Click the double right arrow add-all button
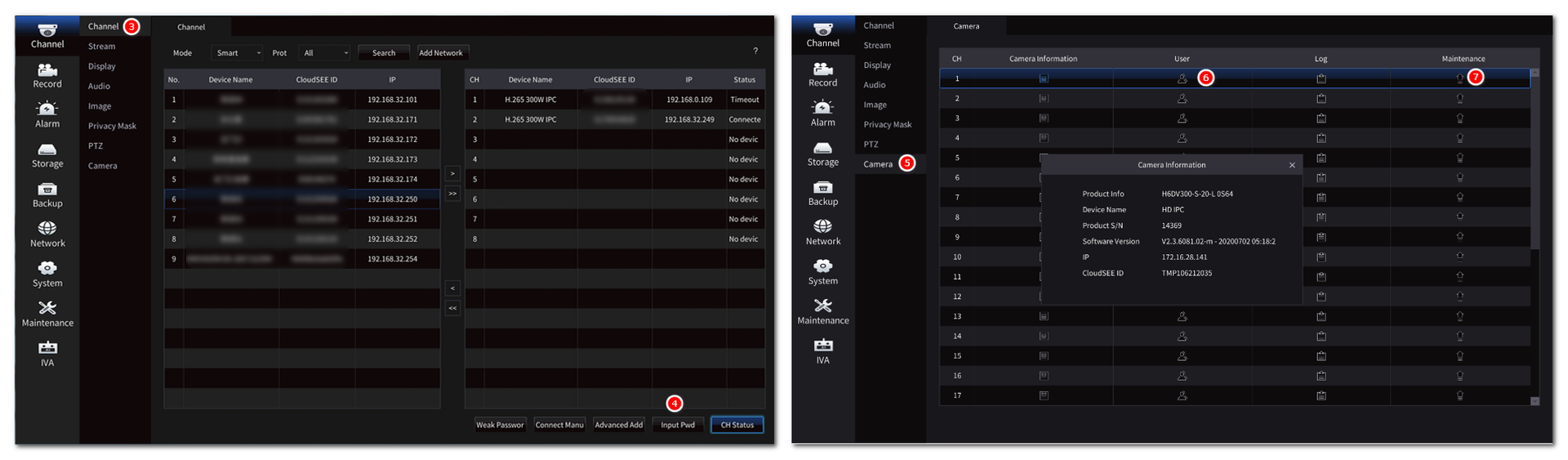The height and width of the screenshot is (460, 1568). (452, 194)
